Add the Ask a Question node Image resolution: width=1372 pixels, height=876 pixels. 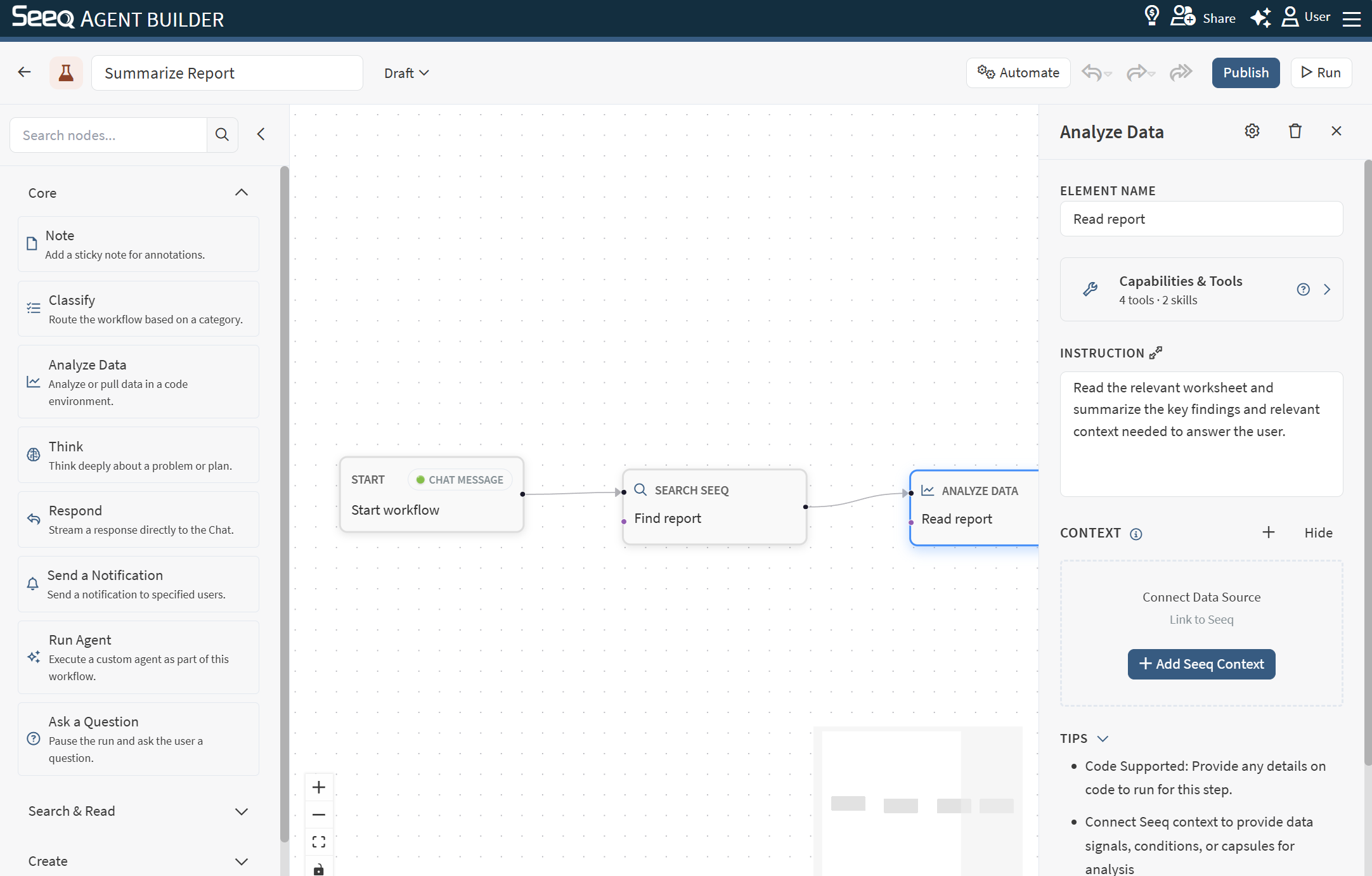tap(138, 738)
